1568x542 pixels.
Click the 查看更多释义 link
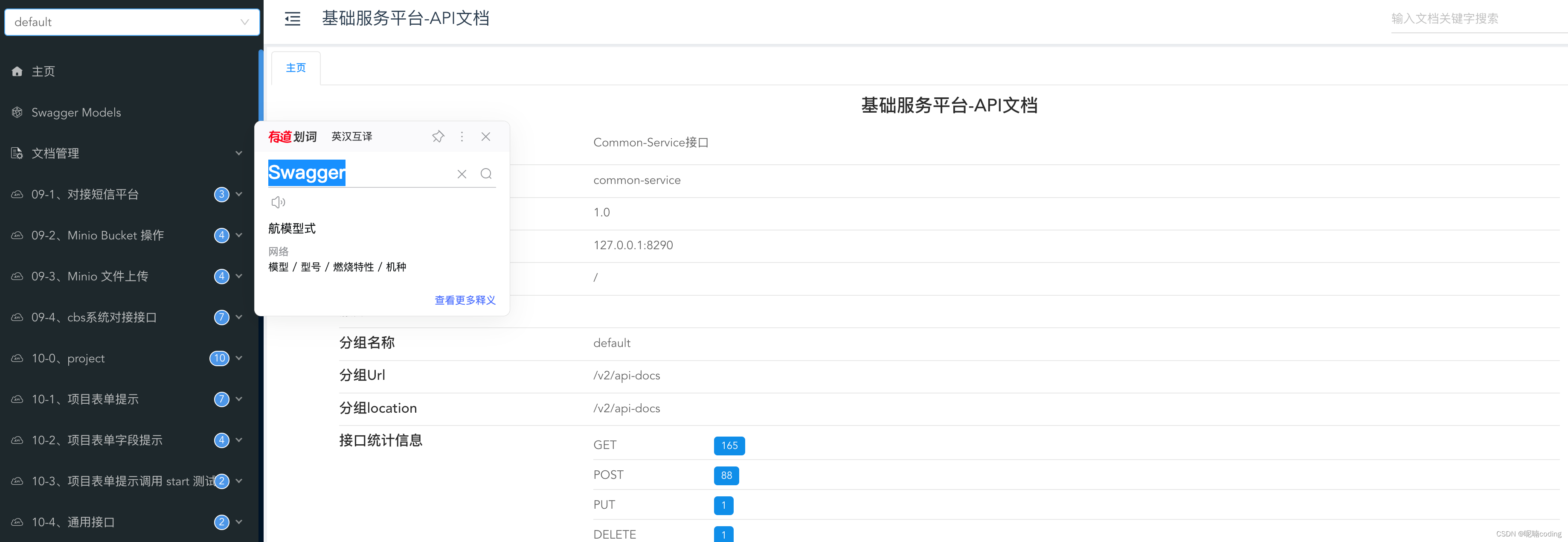point(465,300)
